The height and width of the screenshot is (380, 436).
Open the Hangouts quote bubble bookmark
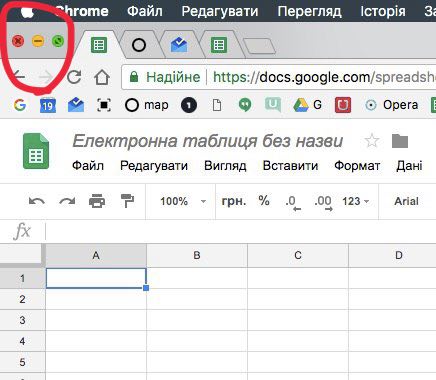coord(245,105)
